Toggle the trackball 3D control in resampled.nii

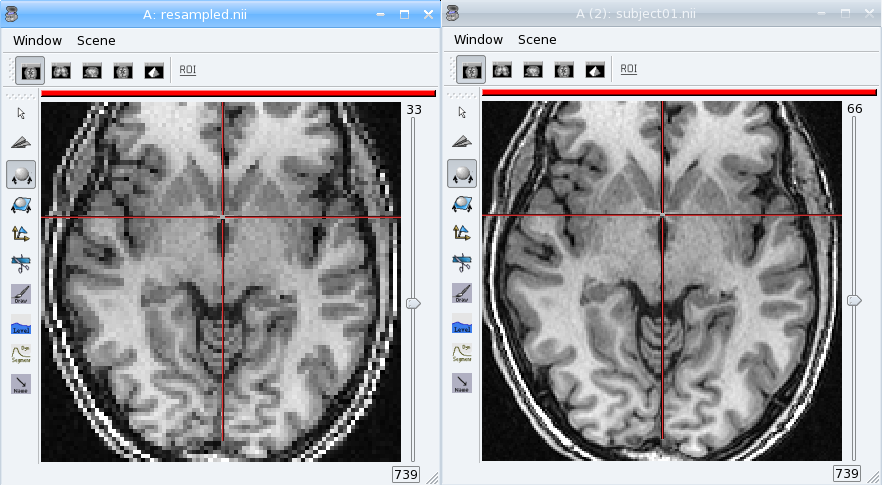(x=21, y=174)
